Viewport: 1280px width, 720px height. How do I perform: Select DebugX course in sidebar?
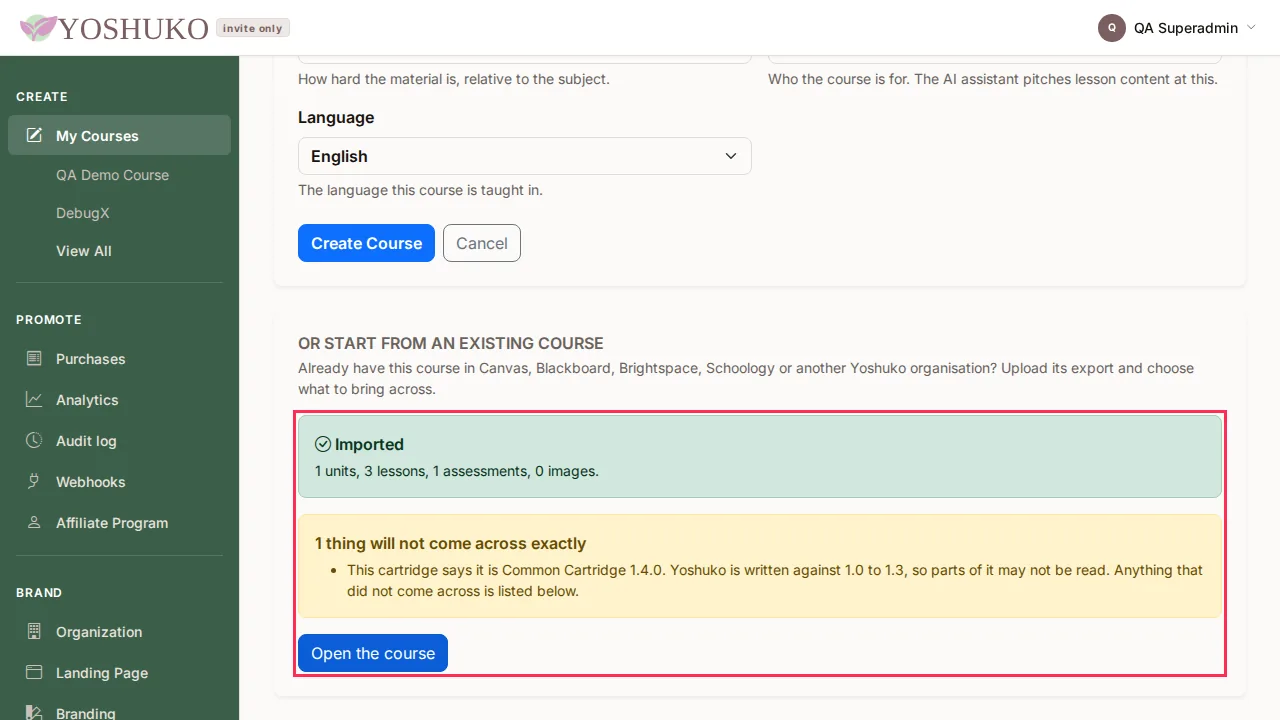click(83, 213)
